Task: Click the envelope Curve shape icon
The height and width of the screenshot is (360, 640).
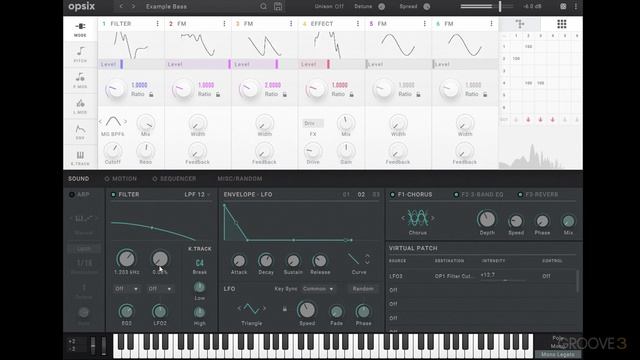Action: pyautogui.click(x=353, y=259)
